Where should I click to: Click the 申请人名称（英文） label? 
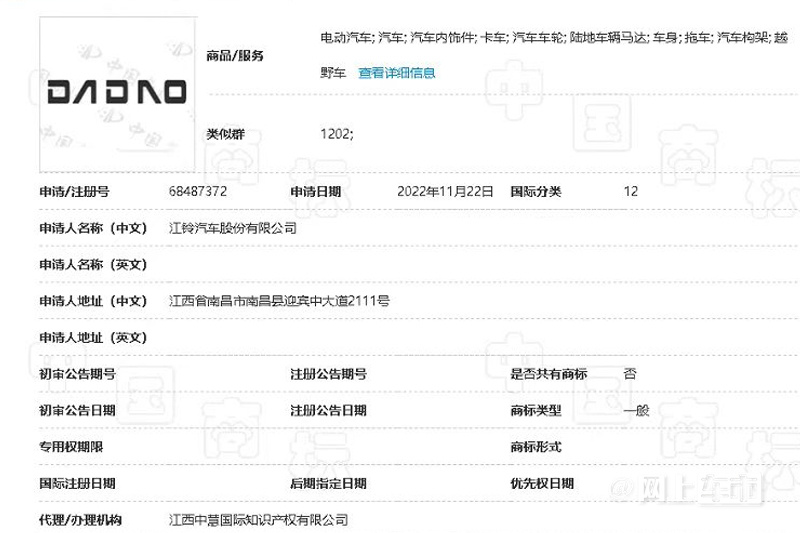93,265
